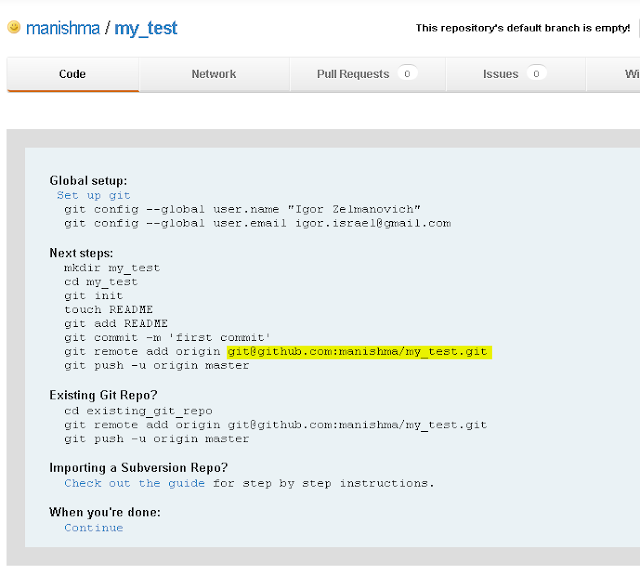640x575 pixels.
Task: Open the manishma user profile link
Action: tap(63, 28)
